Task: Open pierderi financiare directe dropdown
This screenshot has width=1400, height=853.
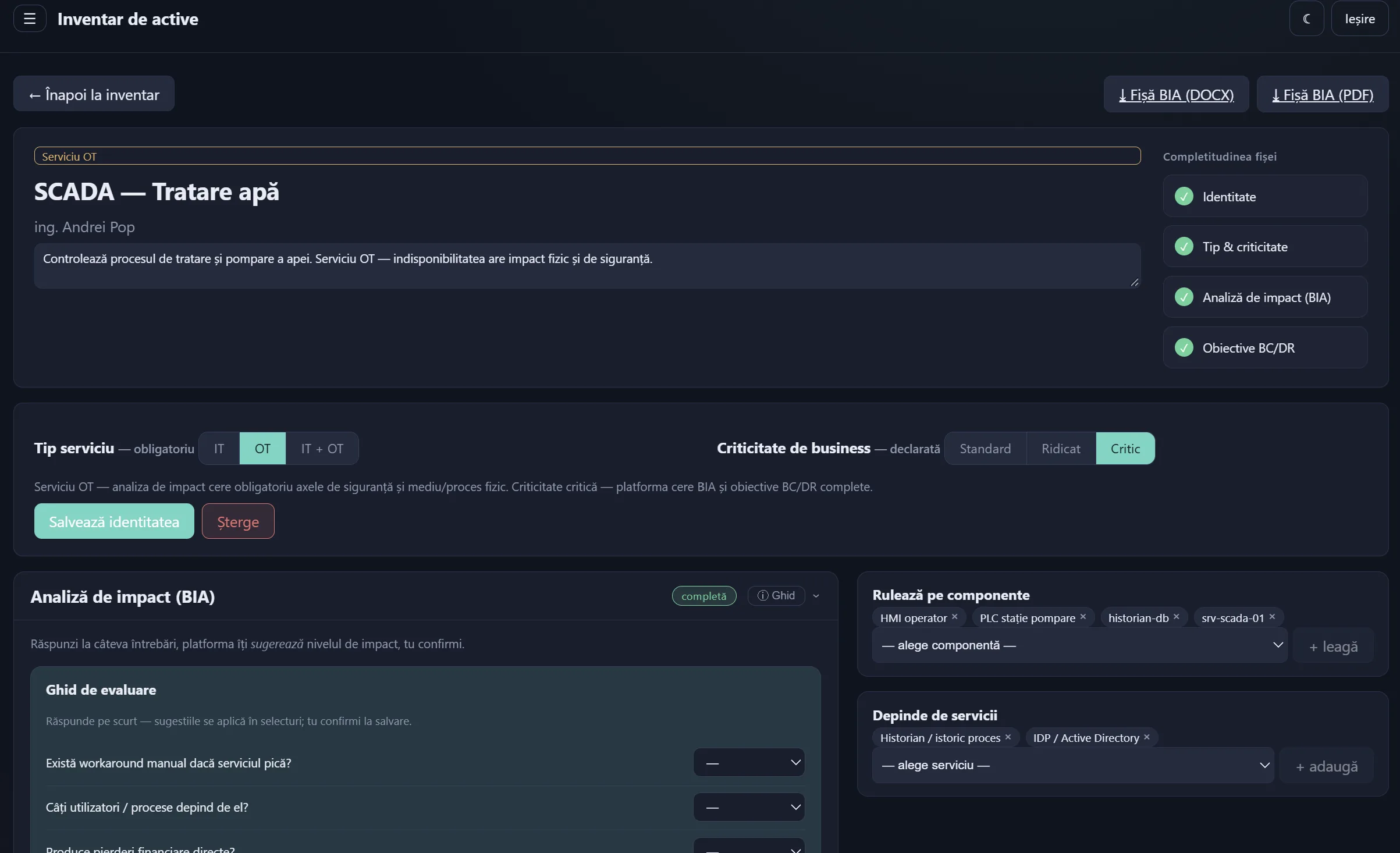Action: pyautogui.click(x=749, y=847)
